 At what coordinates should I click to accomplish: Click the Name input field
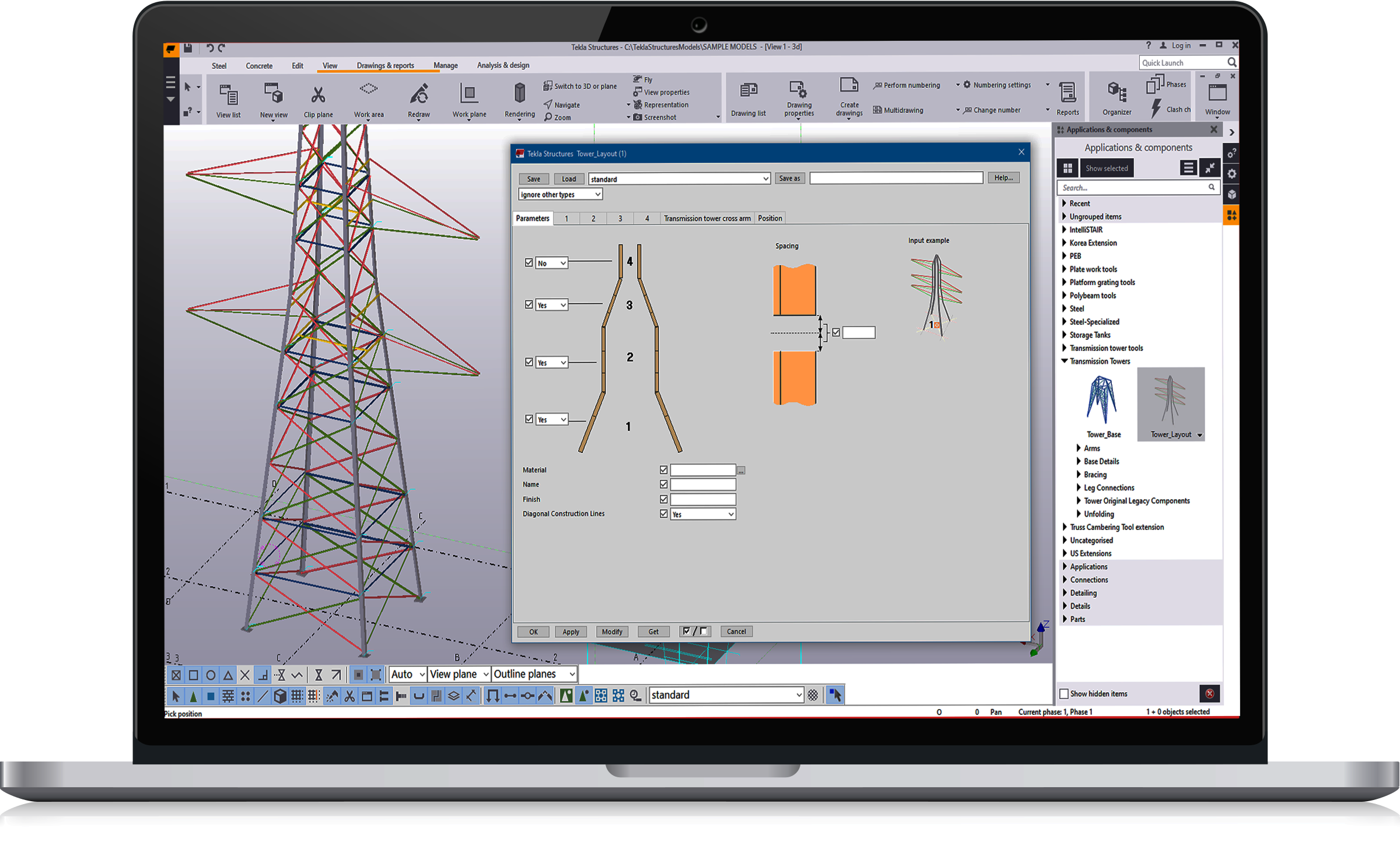click(x=702, y=485)
